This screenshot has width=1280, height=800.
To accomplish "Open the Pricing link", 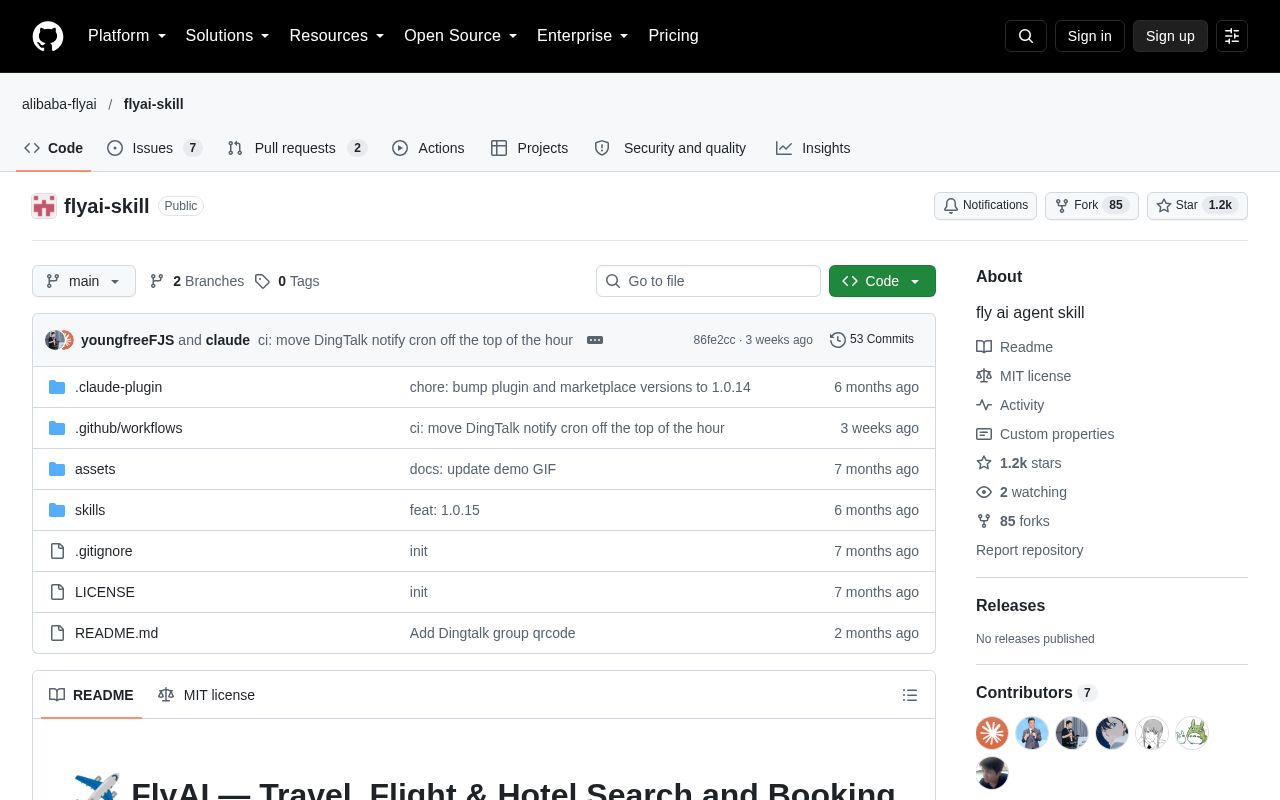I will point(673,36).
